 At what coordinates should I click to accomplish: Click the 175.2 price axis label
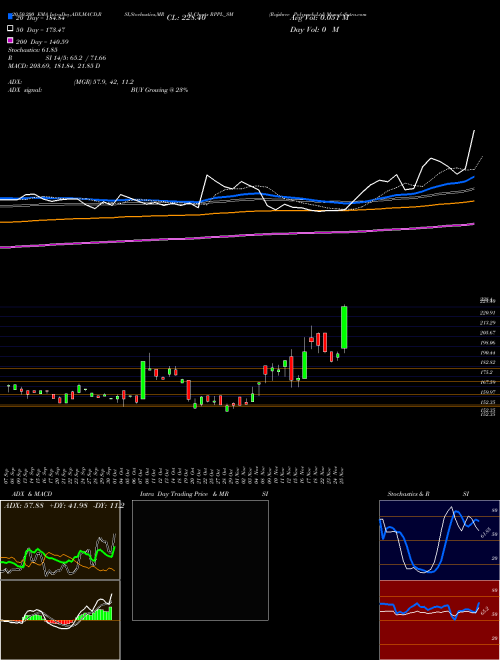pyautogui.click(x=487, y=372)
